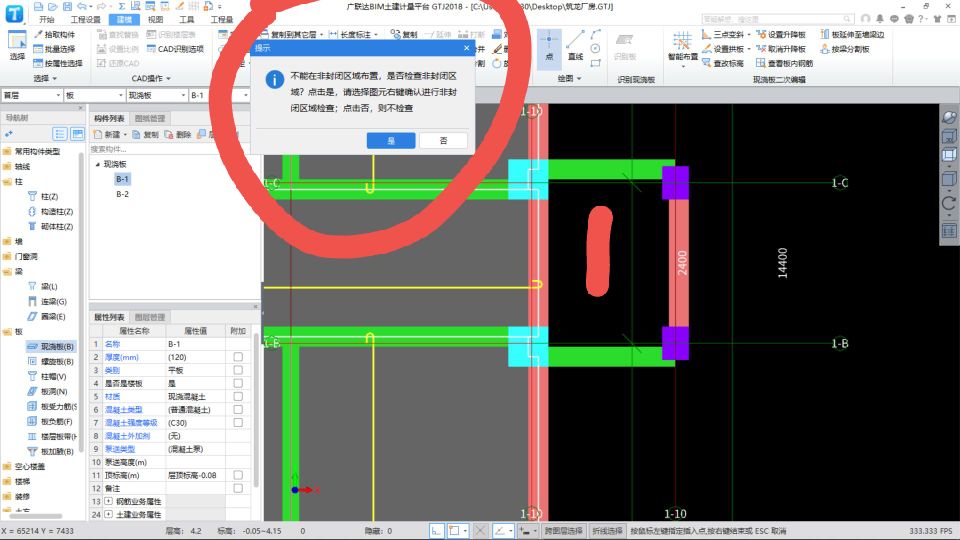Expand 钢筋业务属性 property group
The image size is (960, 540).
pyautogui.click(x=108, y=501)
